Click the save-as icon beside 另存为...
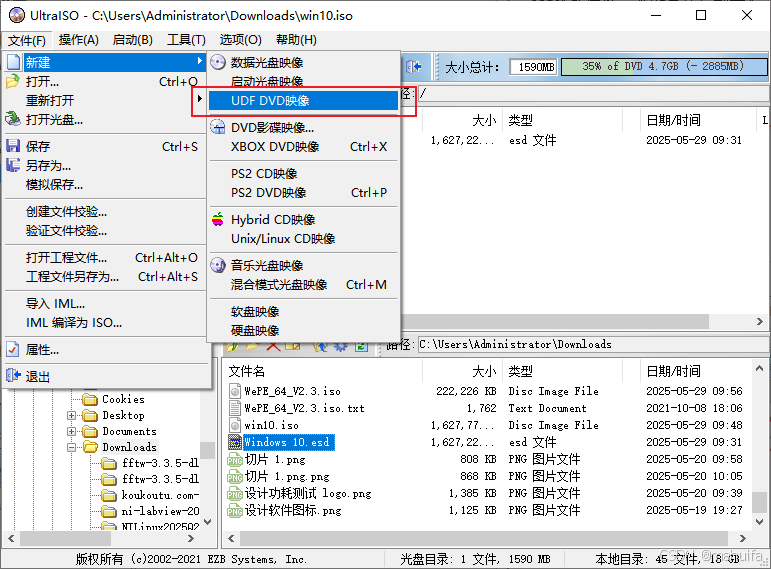 tap(13, 165)
